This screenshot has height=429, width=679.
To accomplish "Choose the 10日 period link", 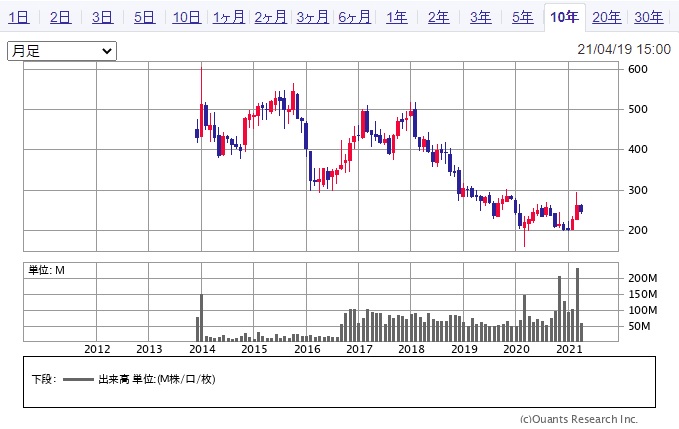I will pyautogui.click(x=187, y=17).
